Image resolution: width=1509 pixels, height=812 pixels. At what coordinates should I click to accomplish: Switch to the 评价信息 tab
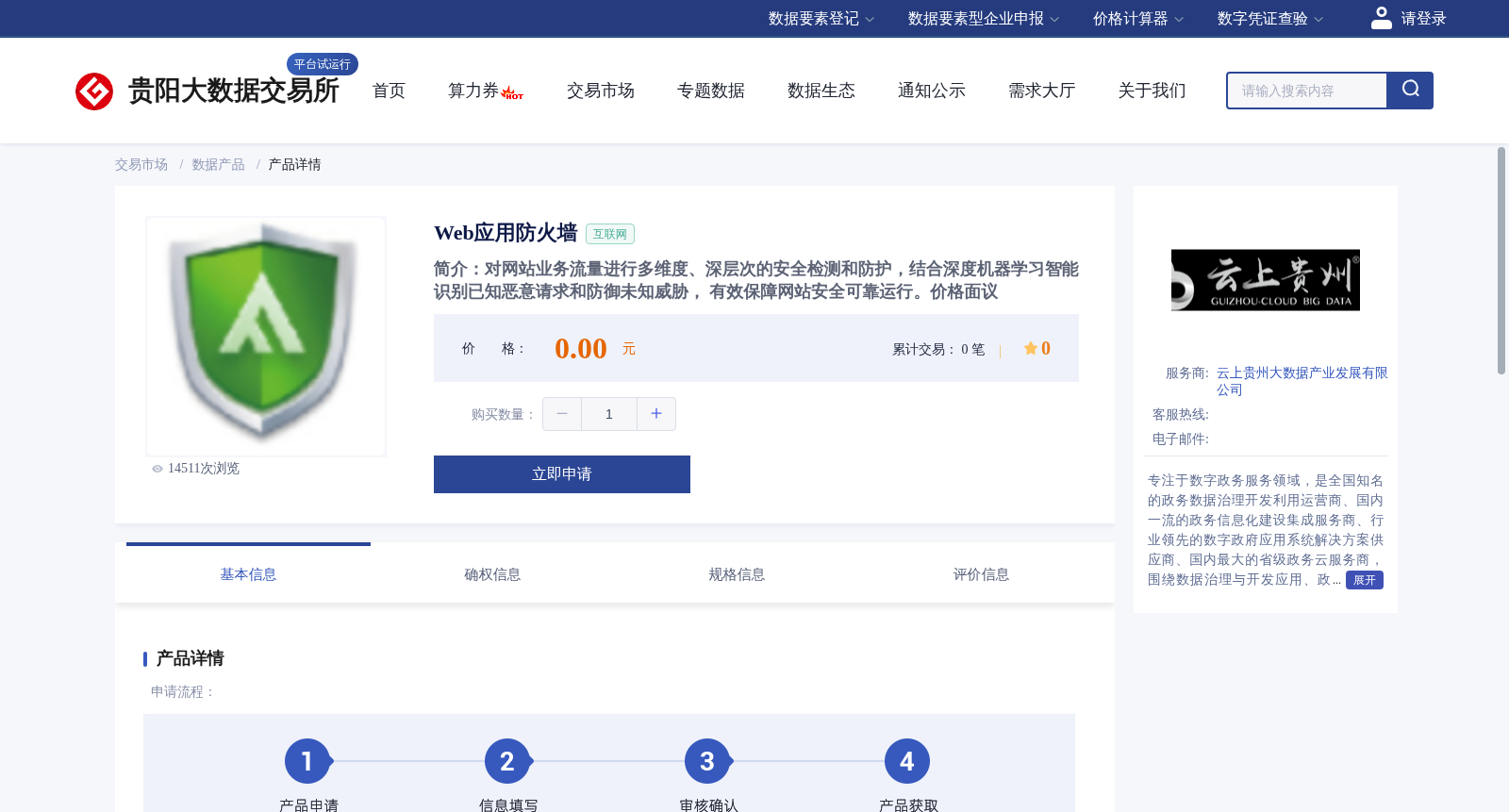coord(981,574)
